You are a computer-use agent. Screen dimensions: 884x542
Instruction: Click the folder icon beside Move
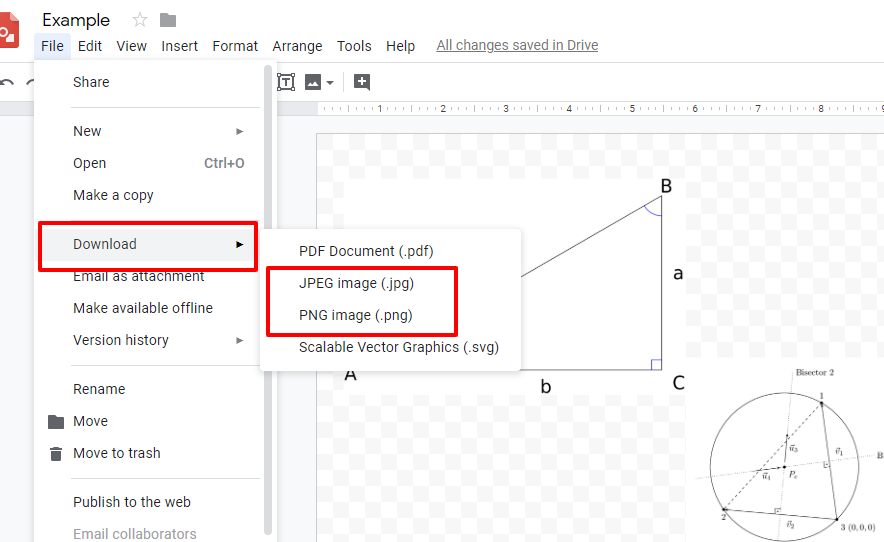click(56, 421)
